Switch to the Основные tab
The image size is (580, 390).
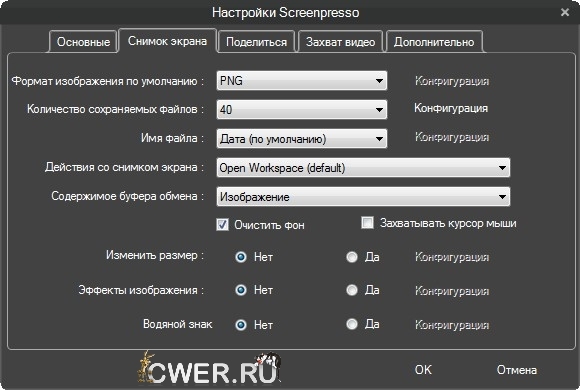[x=83, y=42]
